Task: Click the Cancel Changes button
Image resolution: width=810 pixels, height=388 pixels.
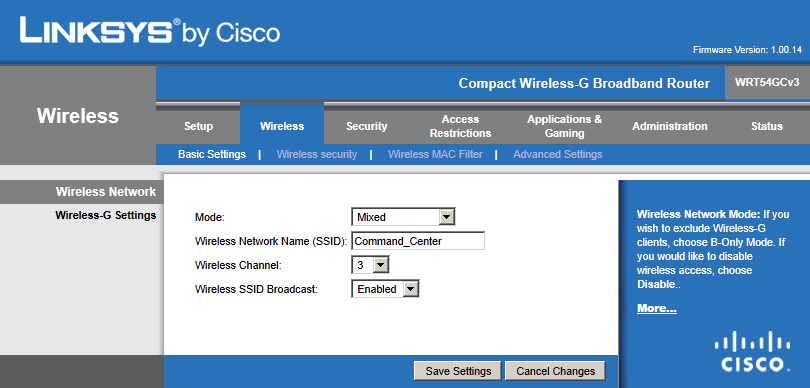Action: [555, 371]
